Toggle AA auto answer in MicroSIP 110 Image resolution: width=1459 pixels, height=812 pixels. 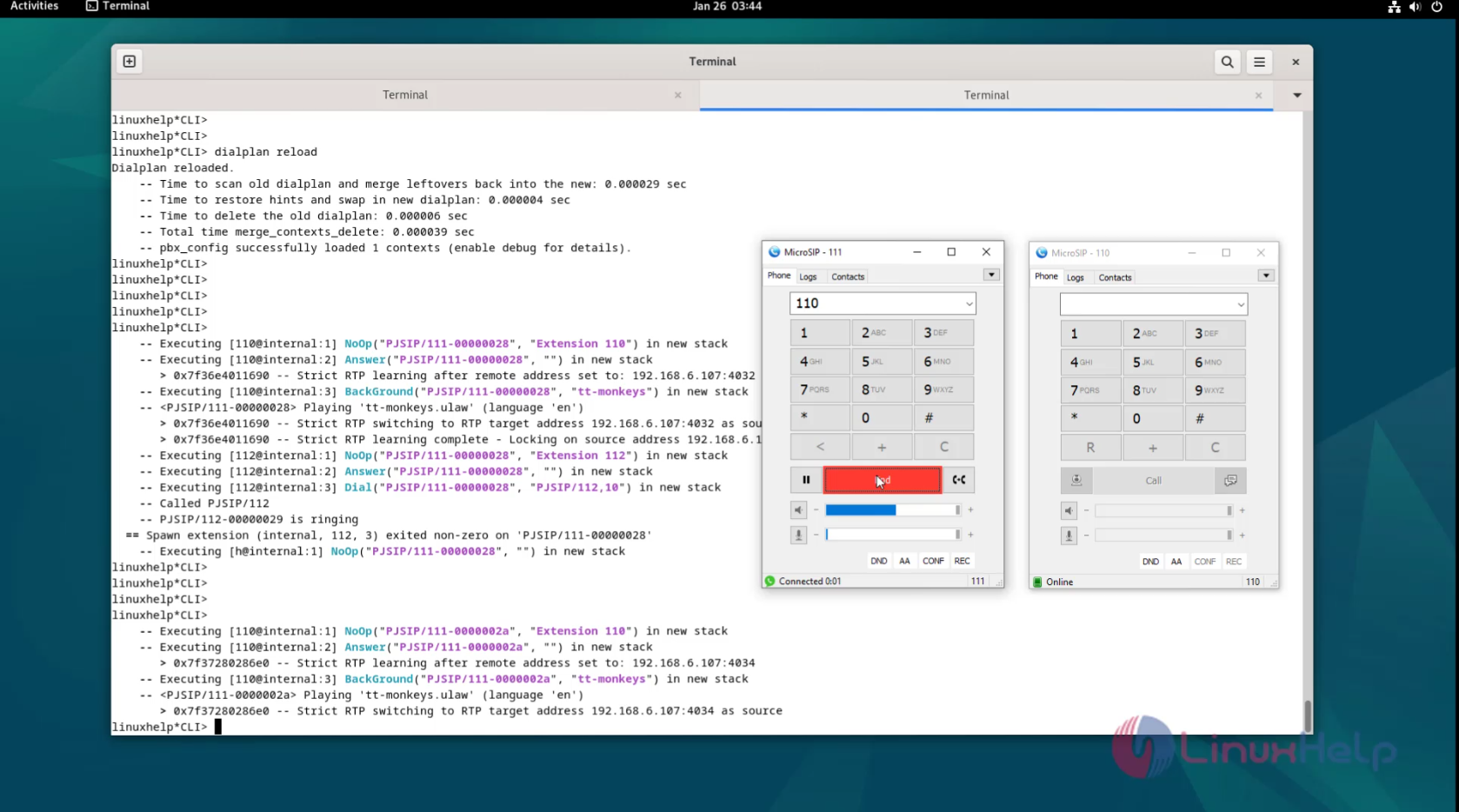tap(1176, 562)
